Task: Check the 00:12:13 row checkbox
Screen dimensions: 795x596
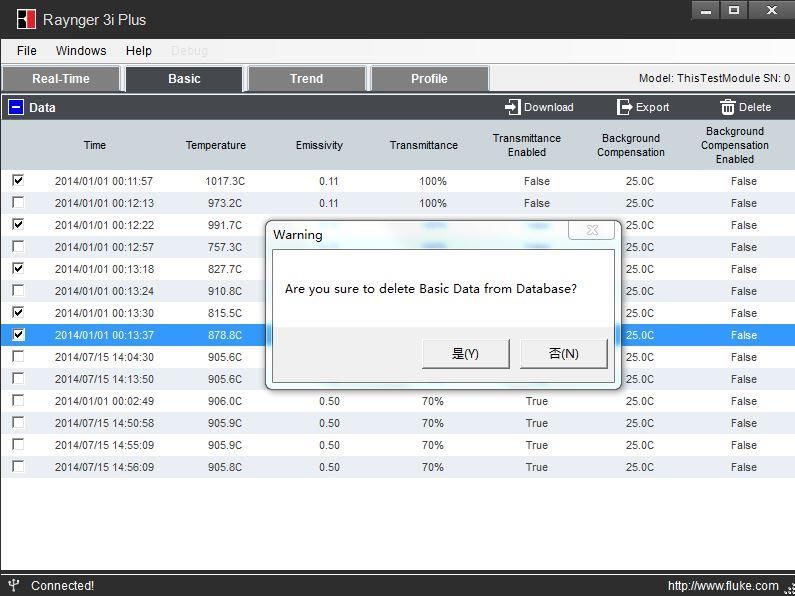Action: pos(18,202)
